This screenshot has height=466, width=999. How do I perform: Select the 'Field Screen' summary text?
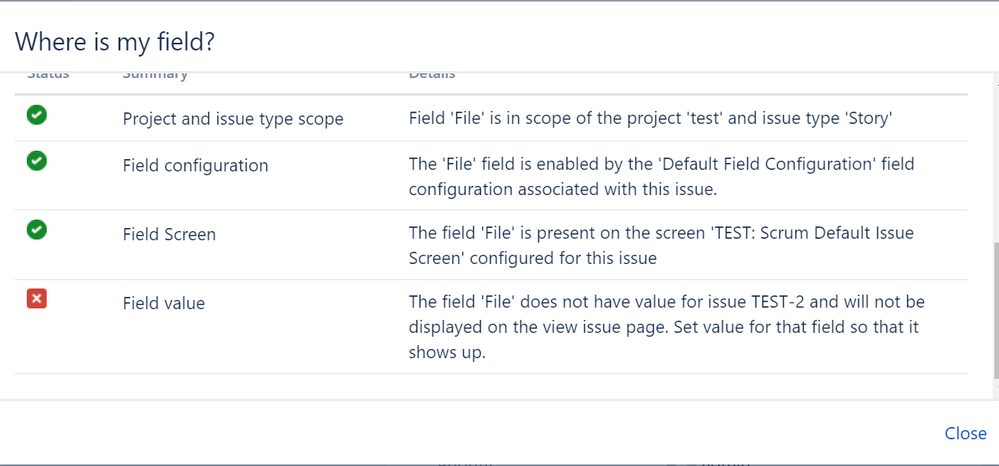click(169, 235)
